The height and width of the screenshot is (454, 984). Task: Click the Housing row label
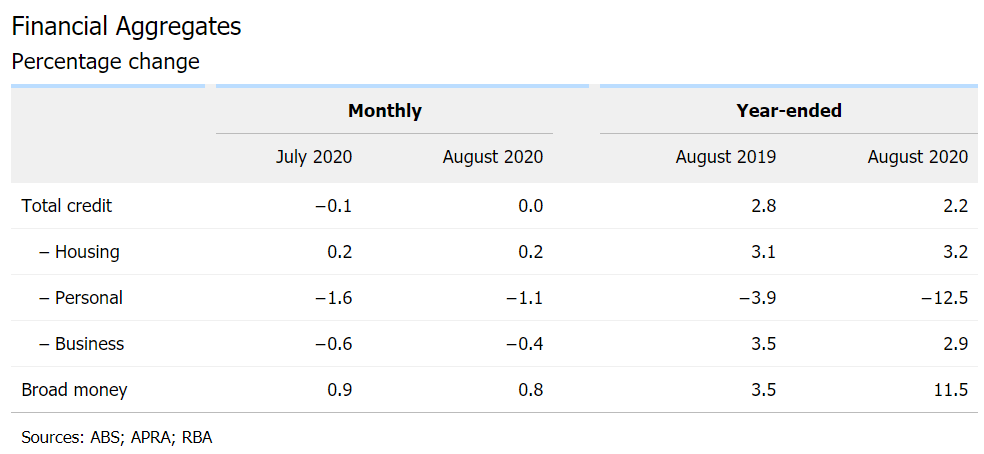[80, 252]
